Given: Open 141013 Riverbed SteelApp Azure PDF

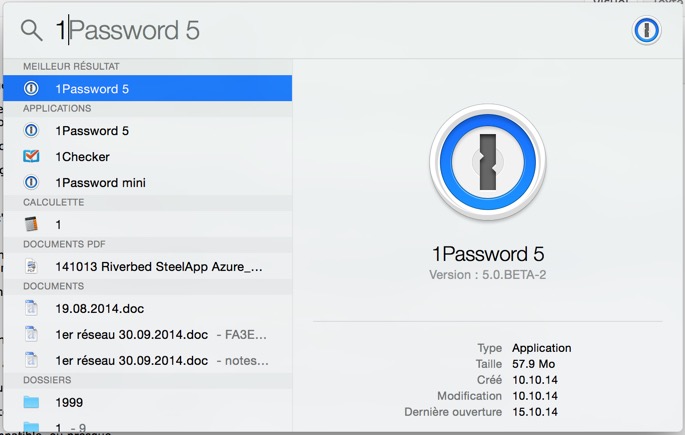Looking at the screenshot, I should click(x=148, y=266).
